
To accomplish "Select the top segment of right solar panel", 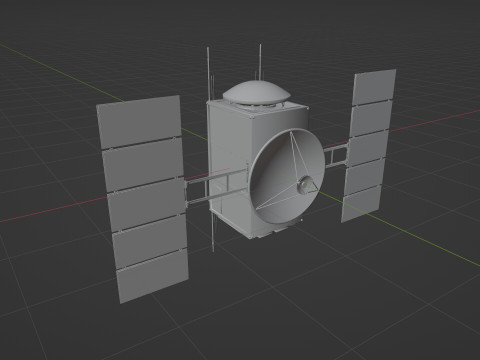I will pos(374,88).
